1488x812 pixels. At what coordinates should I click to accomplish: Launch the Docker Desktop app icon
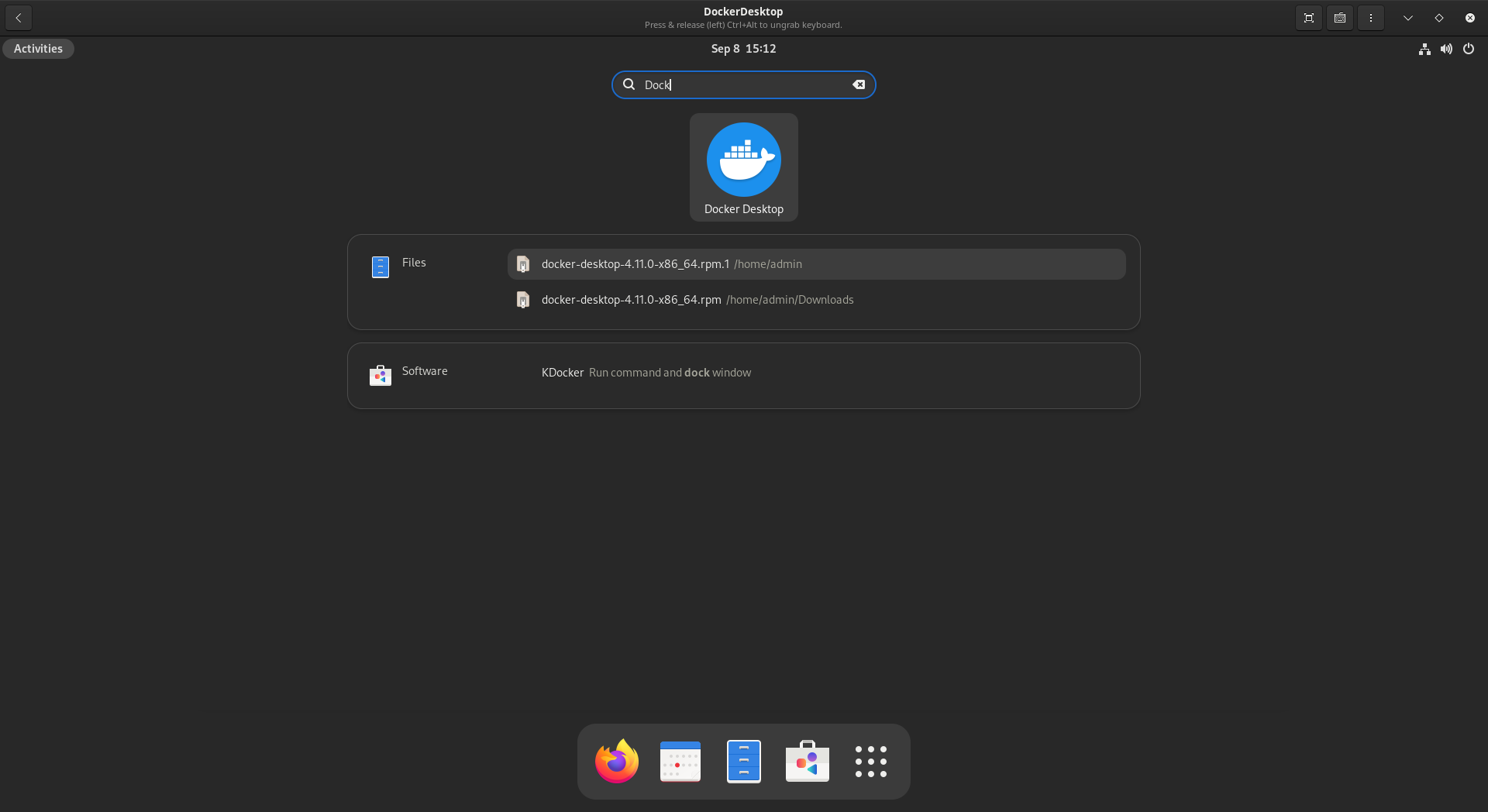743,167
